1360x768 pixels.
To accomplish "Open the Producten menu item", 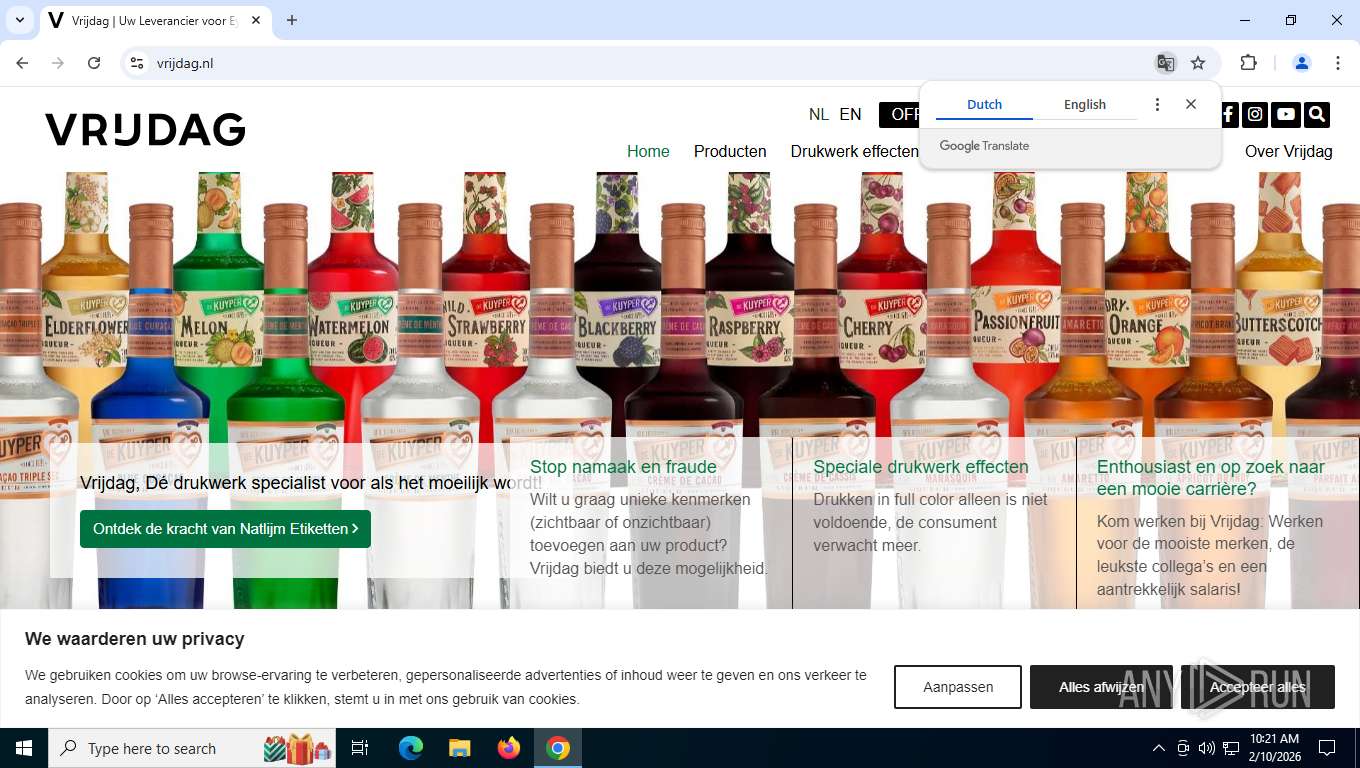I will [x=730, y=151].
